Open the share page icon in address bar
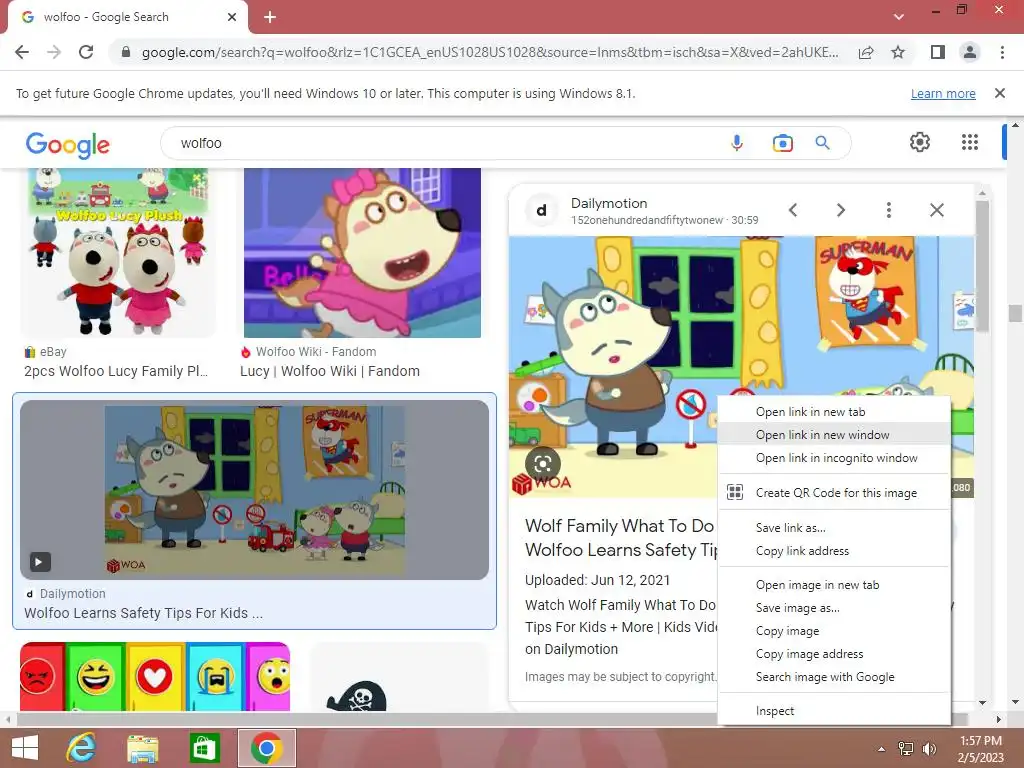The image size is (1024, 768). click(x=866, y=52)
